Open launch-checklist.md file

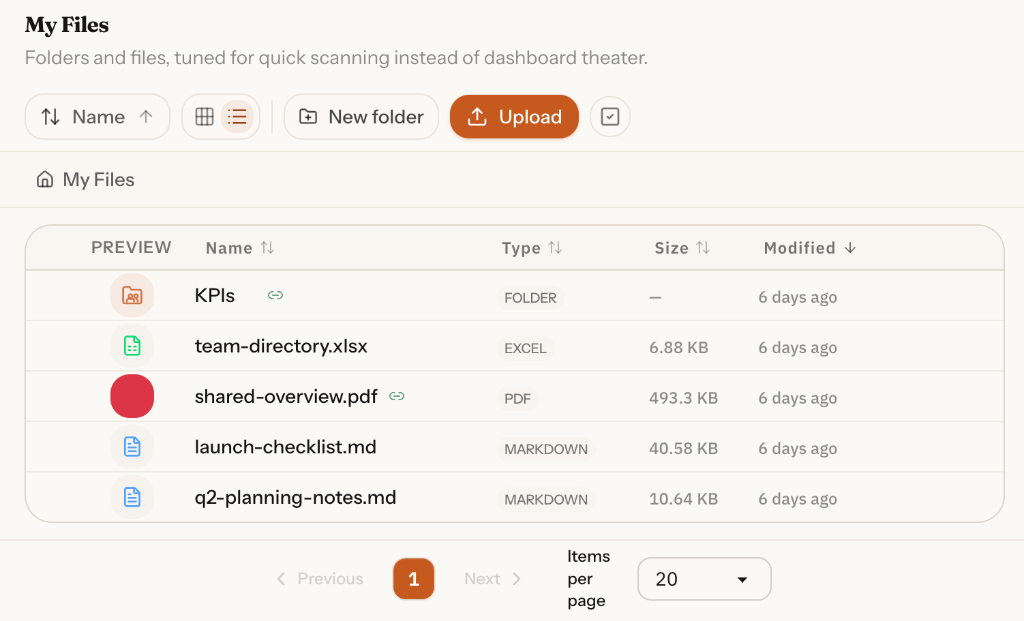coord(285,447)
